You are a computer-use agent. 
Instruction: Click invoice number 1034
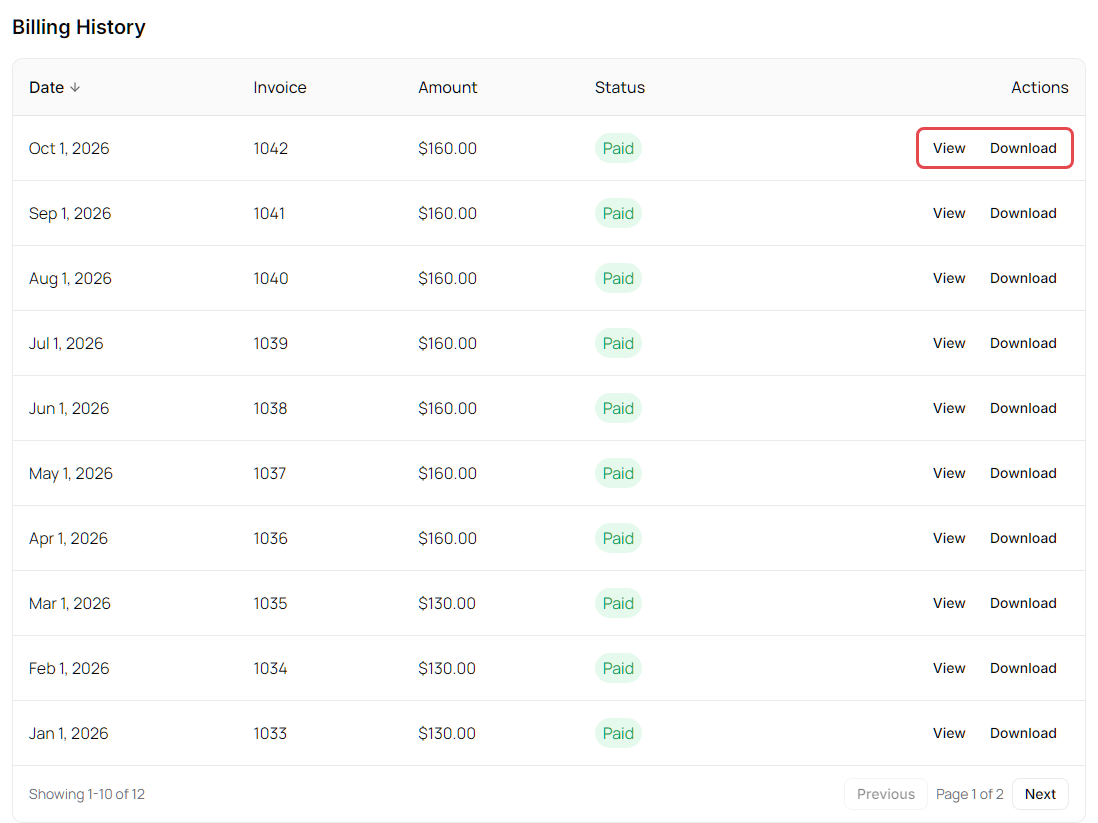click(x=270, y=668)
